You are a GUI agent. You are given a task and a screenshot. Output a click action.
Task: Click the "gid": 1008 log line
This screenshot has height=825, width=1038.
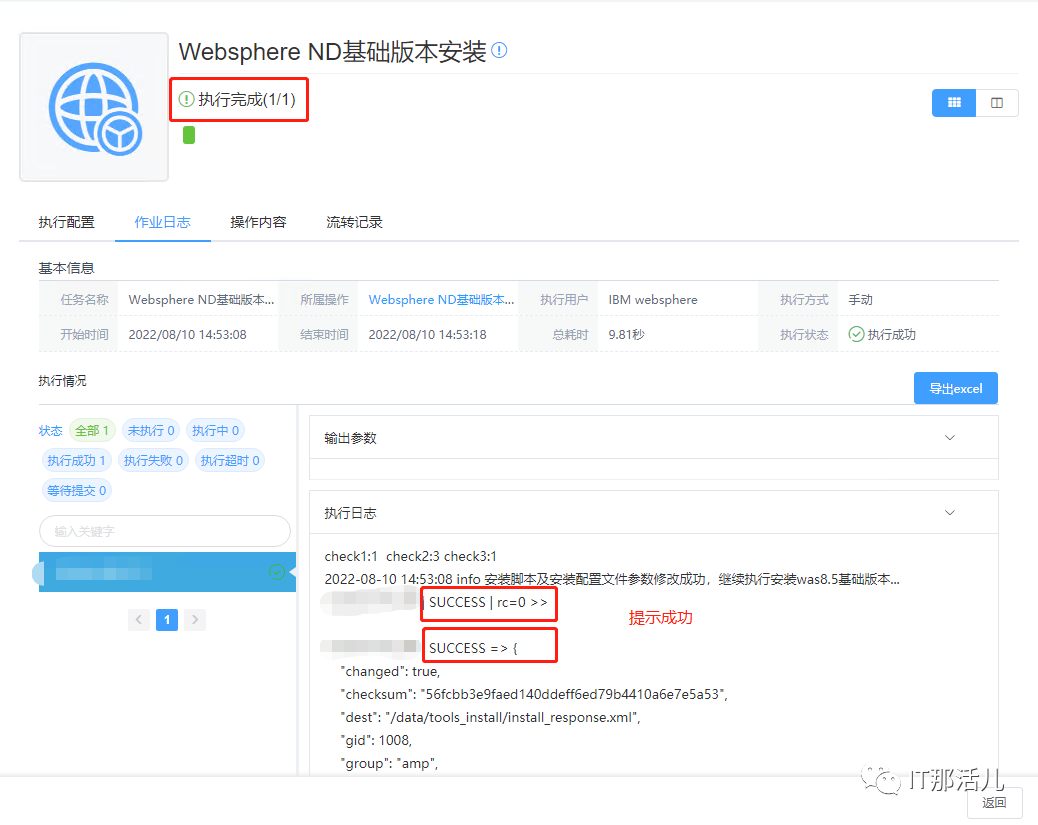coord(376,740)
